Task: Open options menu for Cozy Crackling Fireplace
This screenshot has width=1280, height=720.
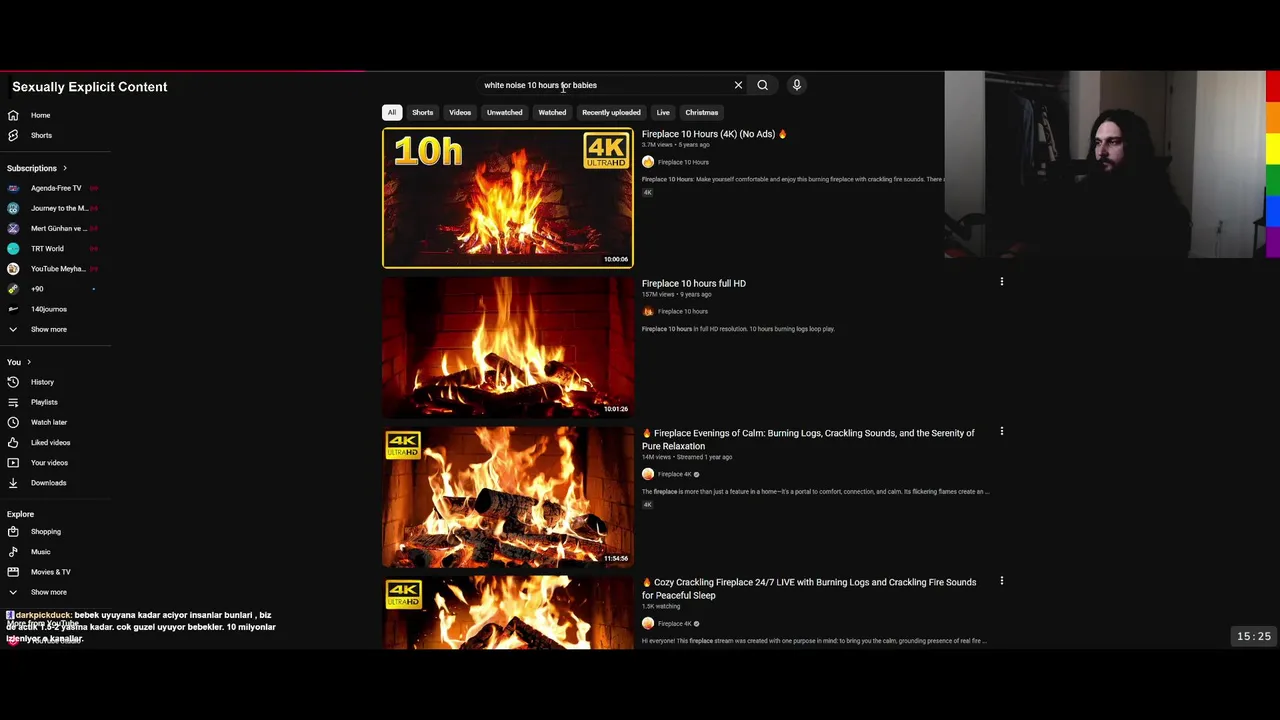Action: click(1001, 581)
